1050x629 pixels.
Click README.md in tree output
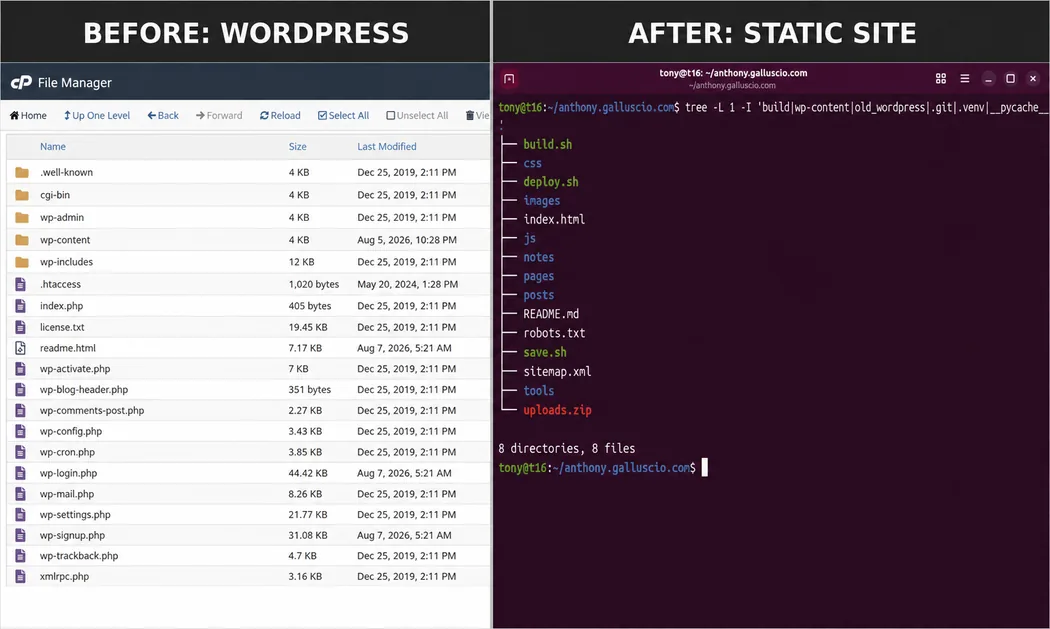(551, 313)
